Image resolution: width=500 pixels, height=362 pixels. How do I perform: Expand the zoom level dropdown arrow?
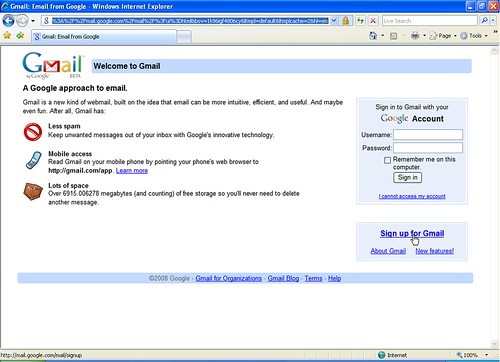pos(487,355)
